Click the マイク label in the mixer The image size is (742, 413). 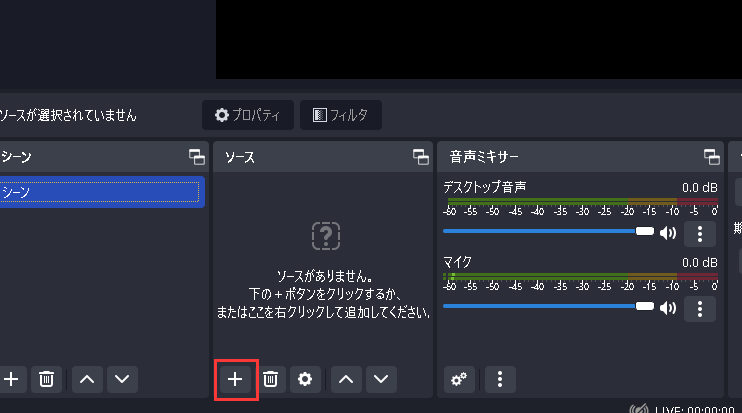point(458,262)
